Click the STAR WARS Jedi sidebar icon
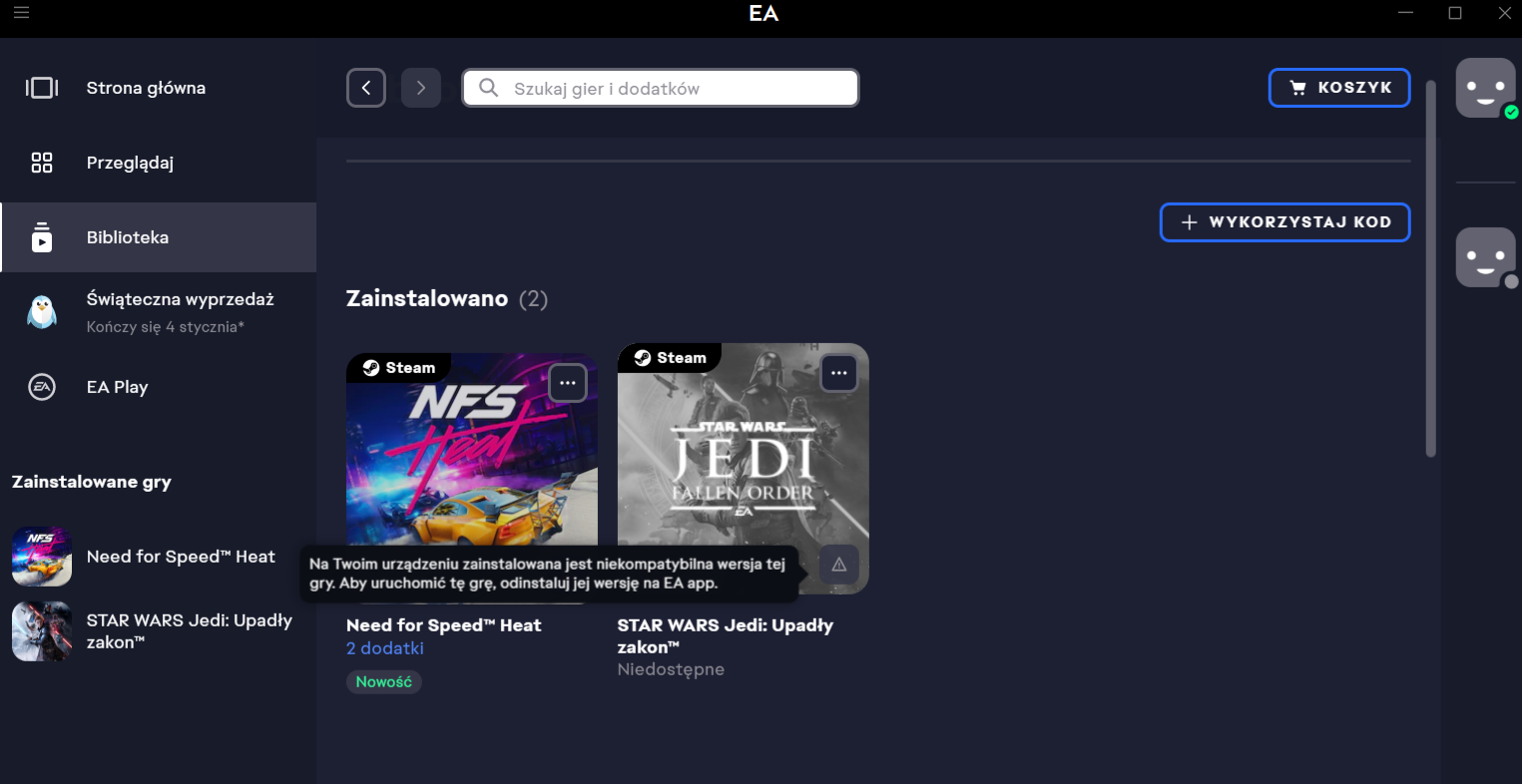The image size is (1522, 784). pos(42,631)
